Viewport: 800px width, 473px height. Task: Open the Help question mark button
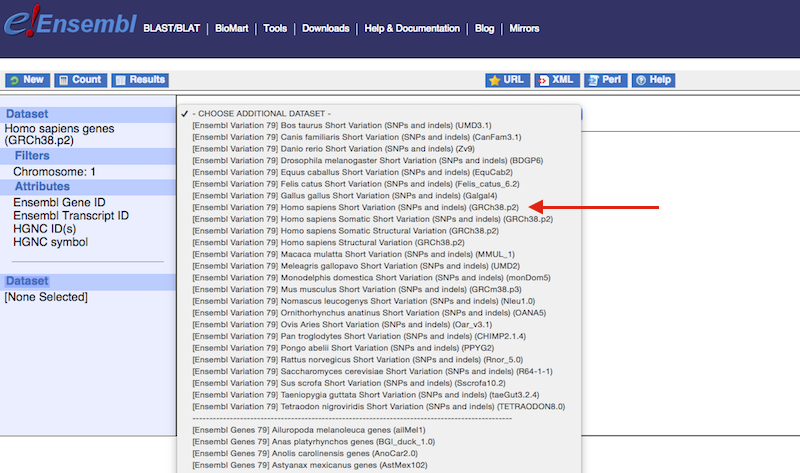pos(640,80)
